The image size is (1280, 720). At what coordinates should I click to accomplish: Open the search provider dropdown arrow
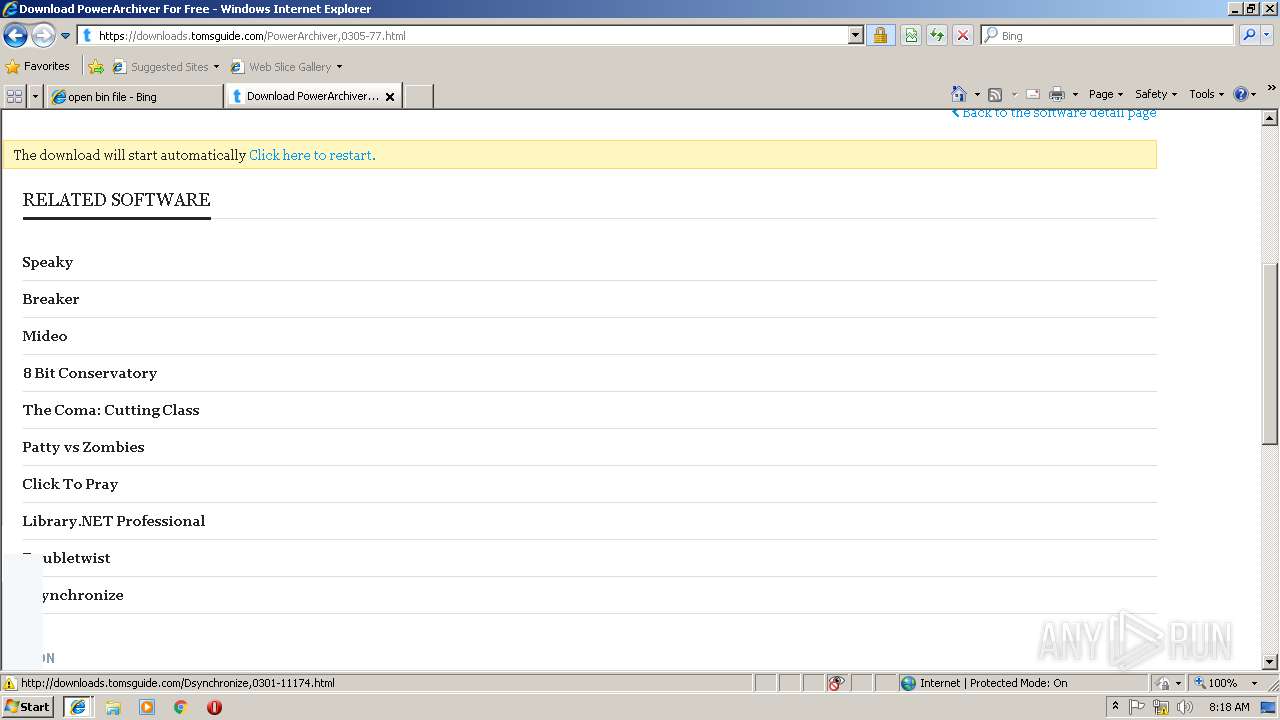coord(1267,35)
